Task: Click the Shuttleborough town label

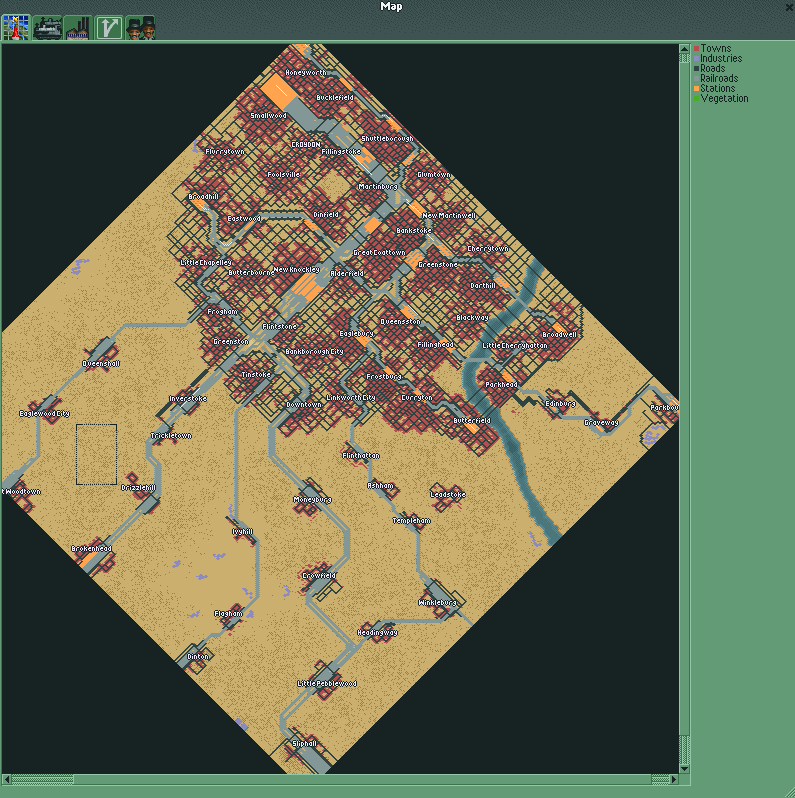Action: pyautogui.click(x=387, y=138)
